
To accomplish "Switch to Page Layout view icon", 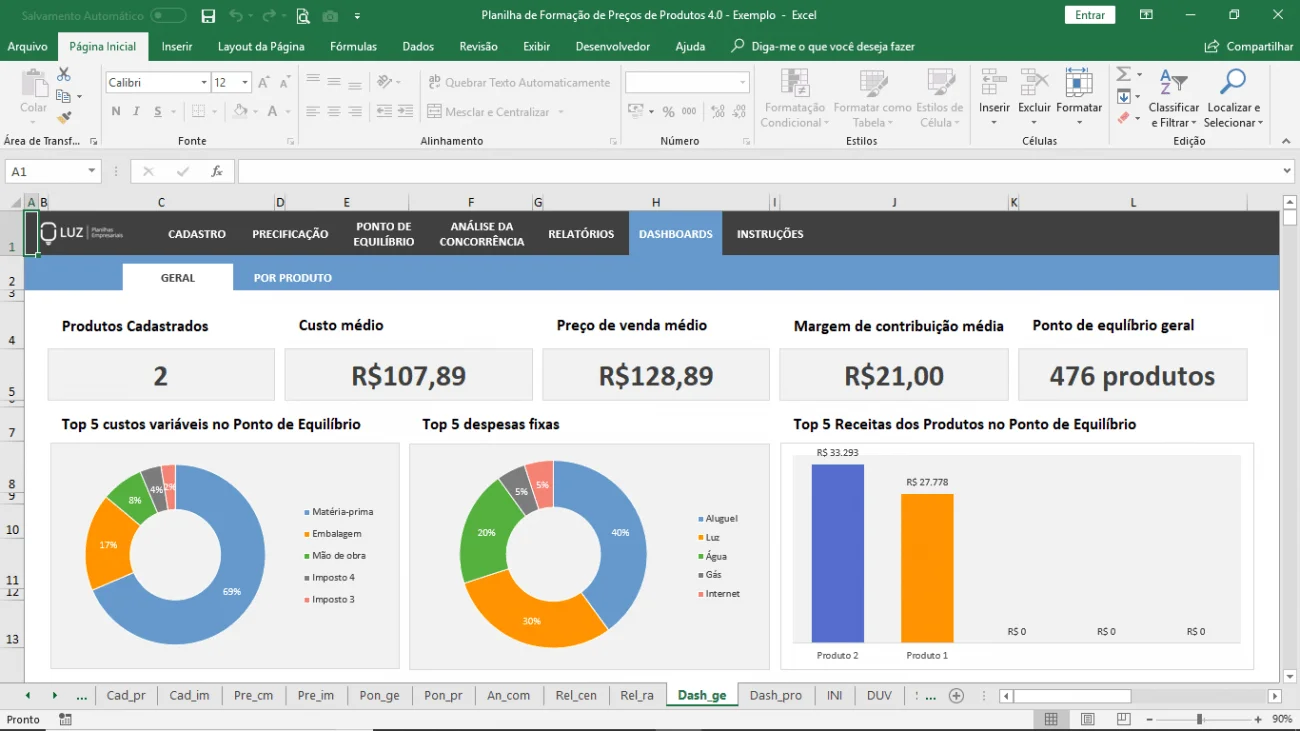I will (1087, 719).
